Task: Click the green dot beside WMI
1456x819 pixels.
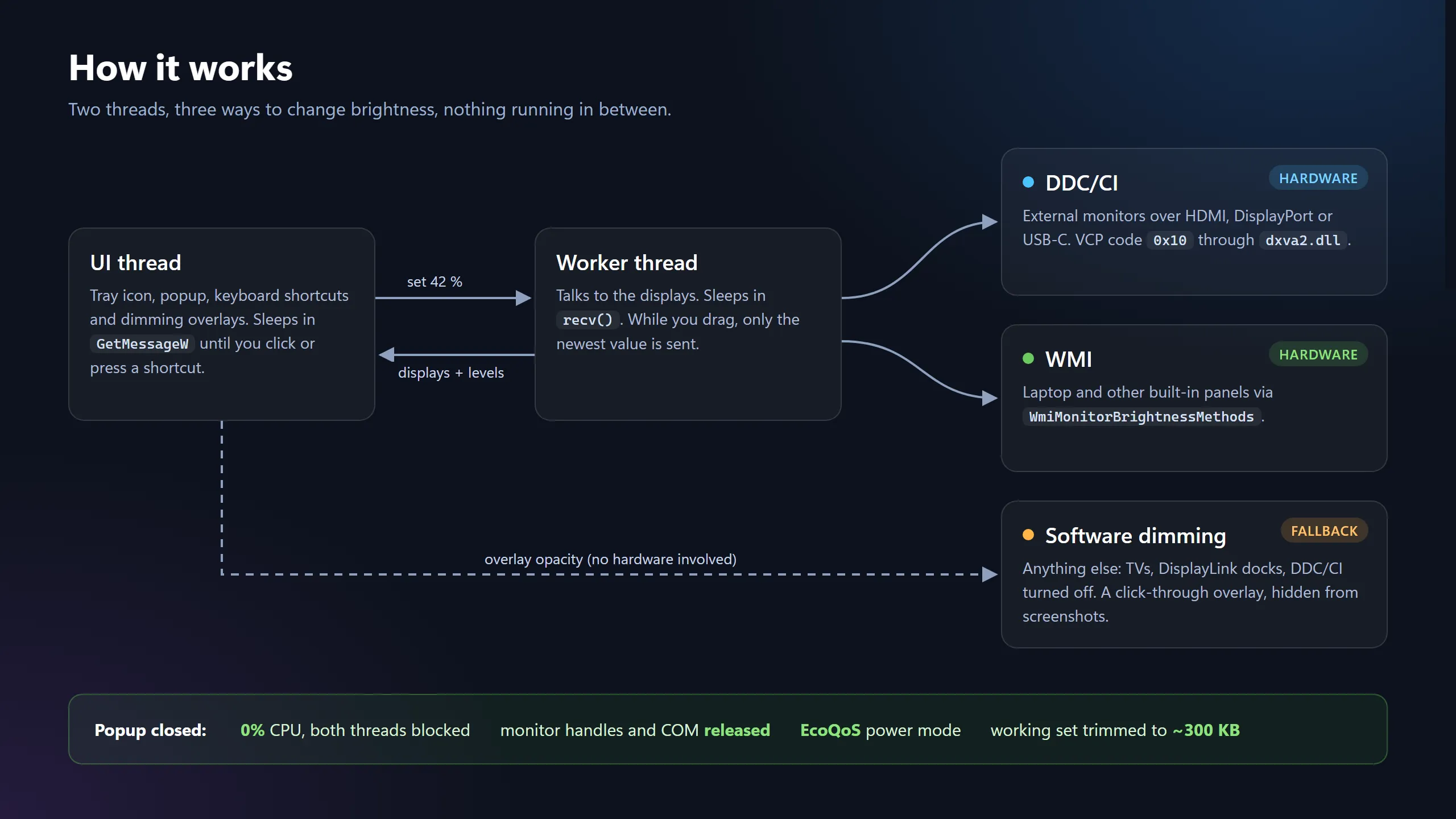Action: [x=1028, y=358]
